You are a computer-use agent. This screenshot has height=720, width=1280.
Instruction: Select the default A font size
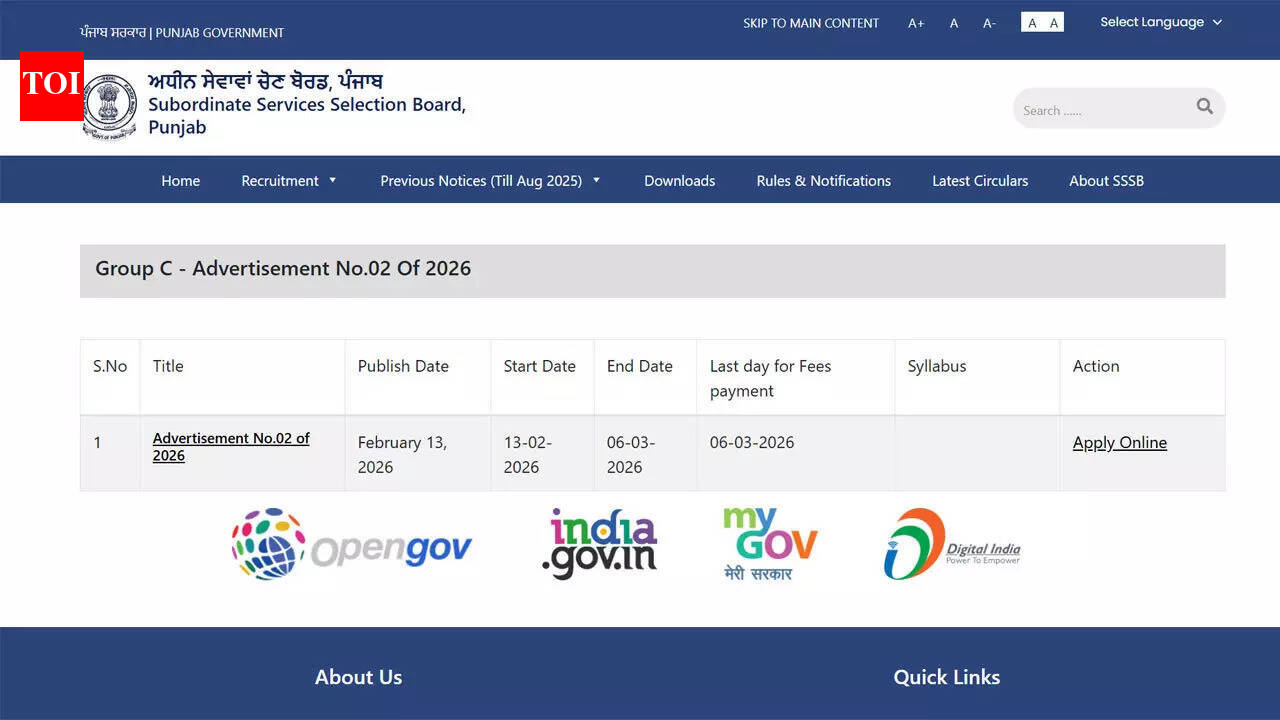tap(953, 23)
